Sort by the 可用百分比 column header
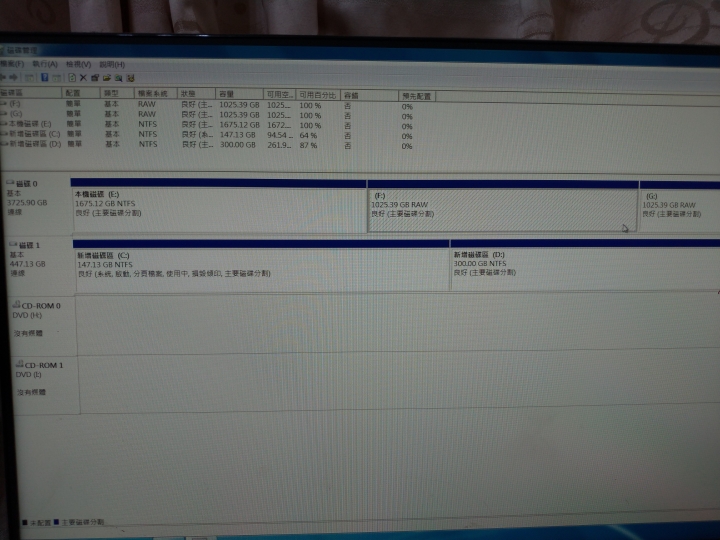720x540 pixels. click(318, 95)
